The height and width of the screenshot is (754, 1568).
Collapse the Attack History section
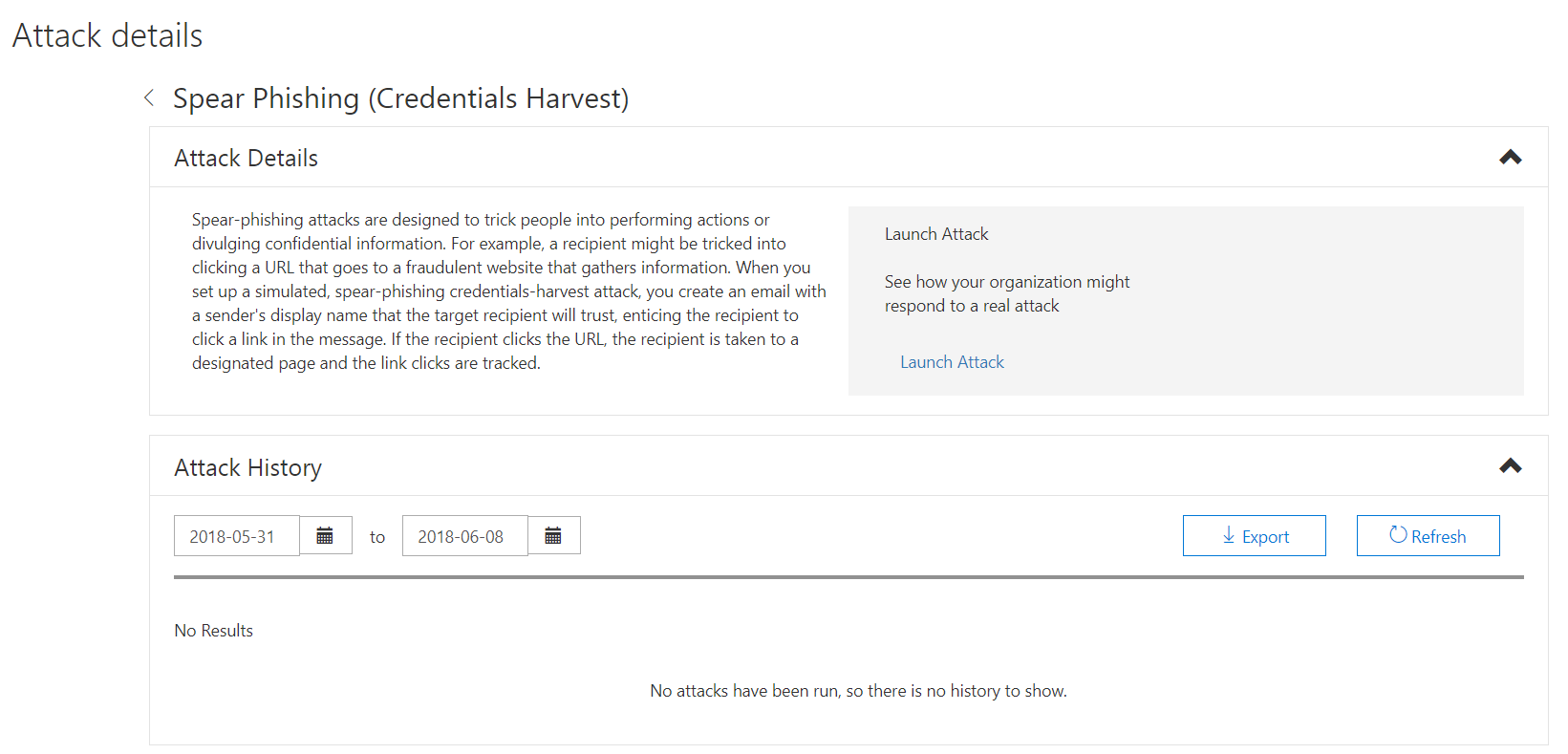(x=1510, y=466)
